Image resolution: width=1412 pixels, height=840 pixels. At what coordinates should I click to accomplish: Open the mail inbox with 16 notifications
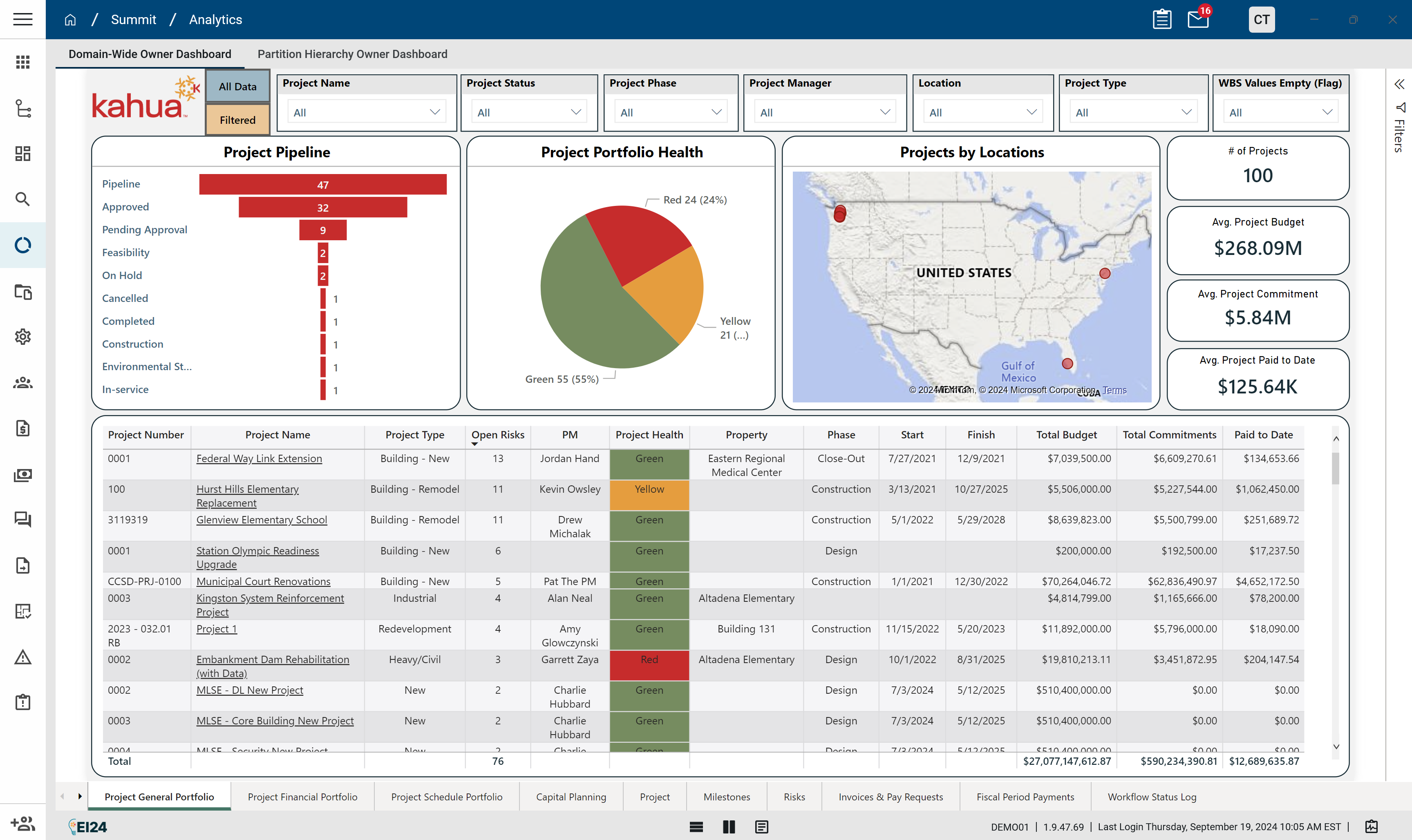(1197, 20)
